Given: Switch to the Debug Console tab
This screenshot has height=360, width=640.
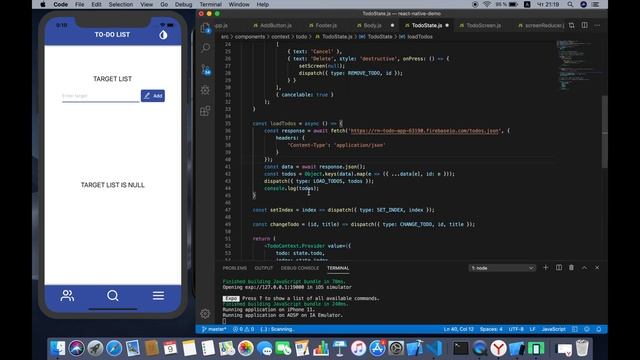Looking at the screenshot, I should (300, 268).
